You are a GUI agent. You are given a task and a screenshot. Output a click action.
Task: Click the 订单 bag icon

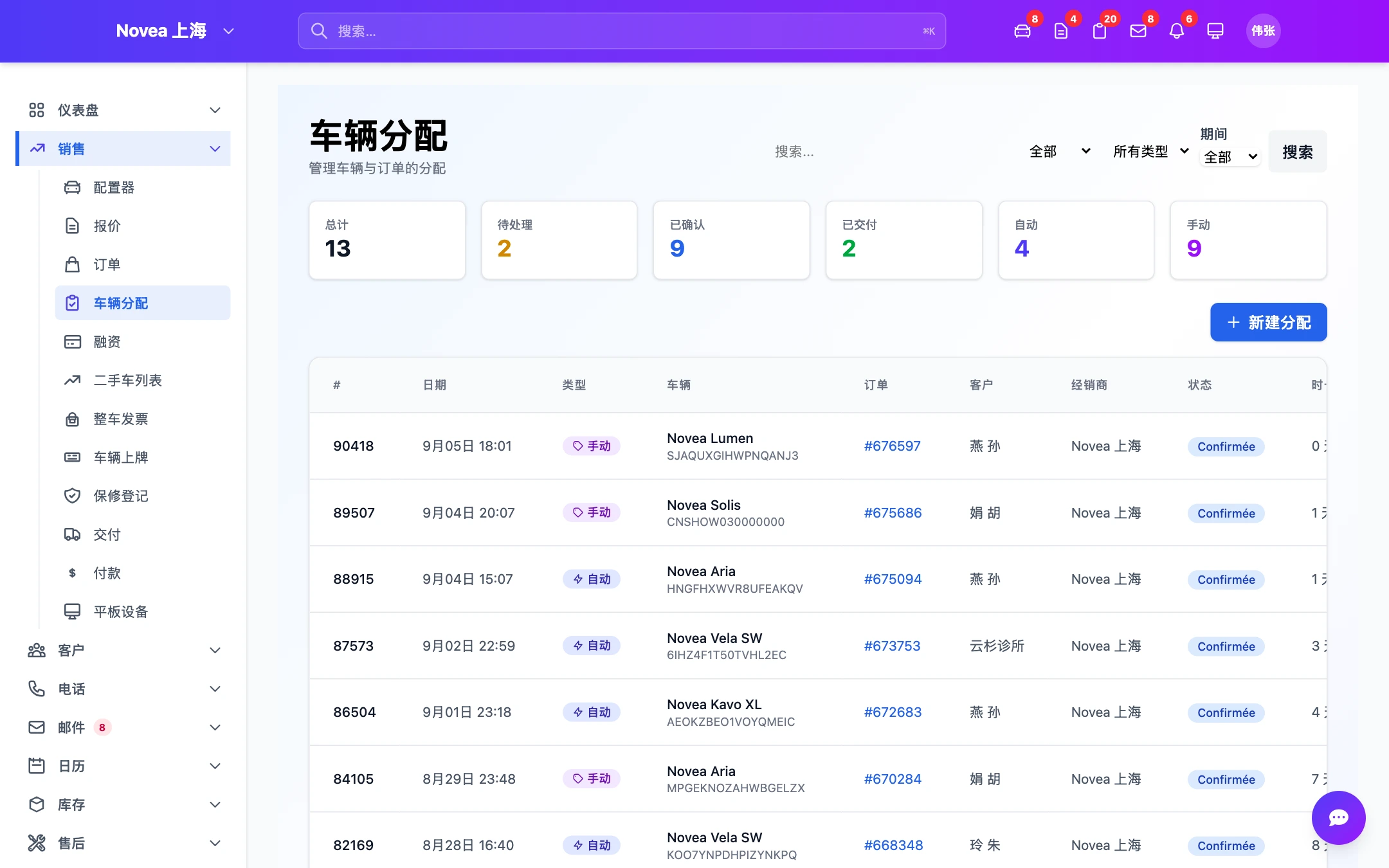tap(73, 264)
